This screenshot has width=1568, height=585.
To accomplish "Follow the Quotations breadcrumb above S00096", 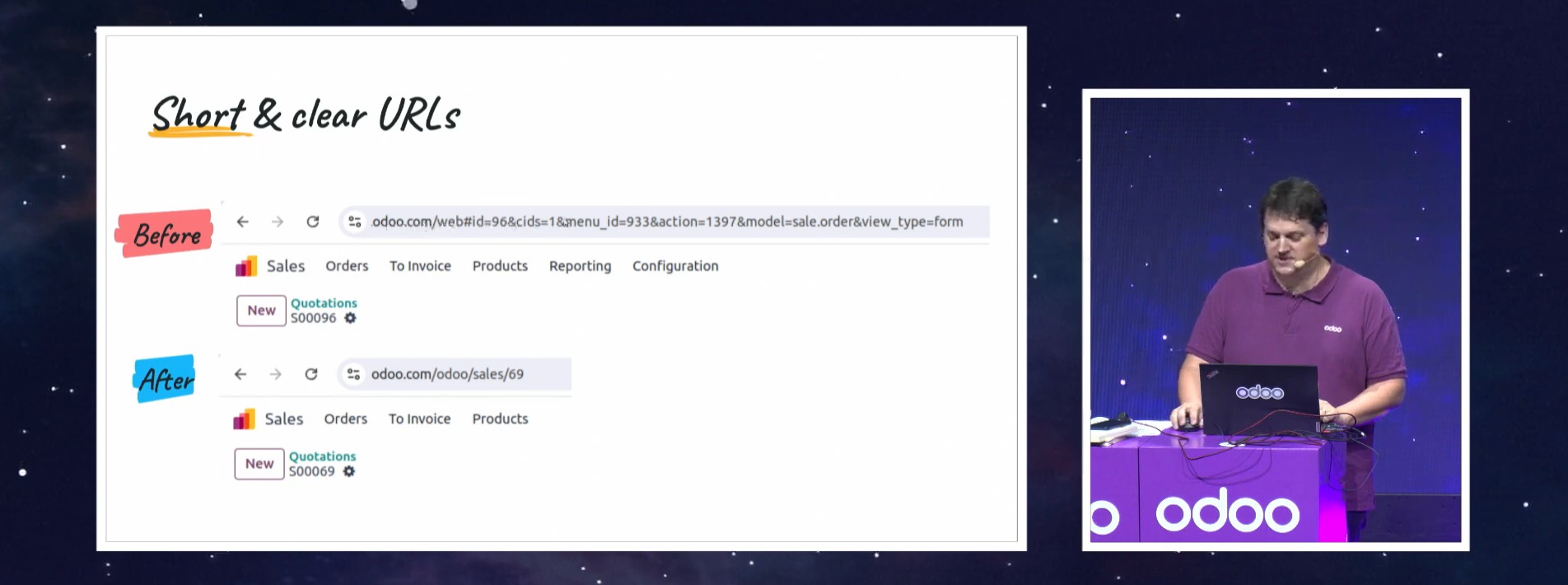I will click(x=324, y=303).
